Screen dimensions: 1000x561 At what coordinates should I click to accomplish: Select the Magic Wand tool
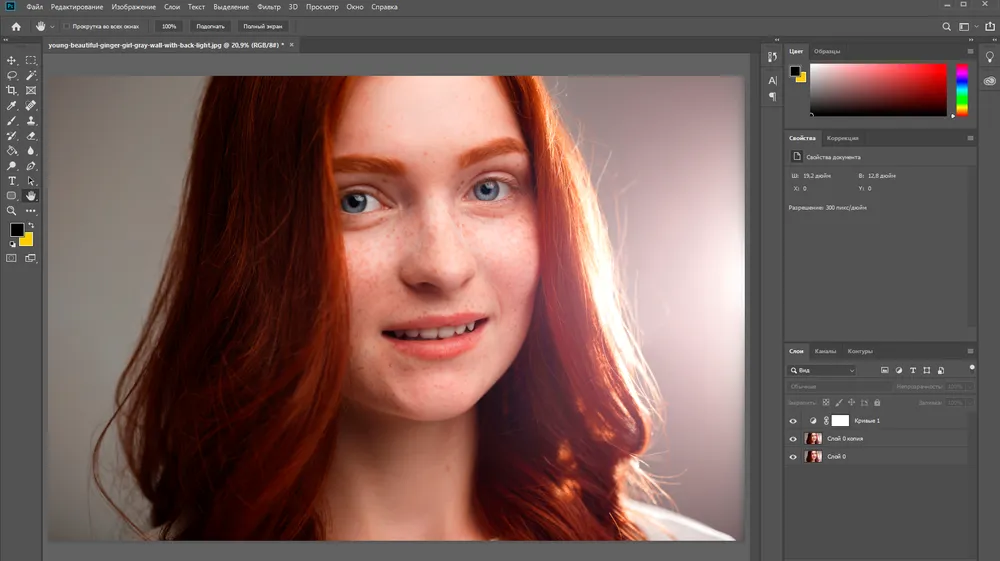pyautogui.click(x=31, y=75)
